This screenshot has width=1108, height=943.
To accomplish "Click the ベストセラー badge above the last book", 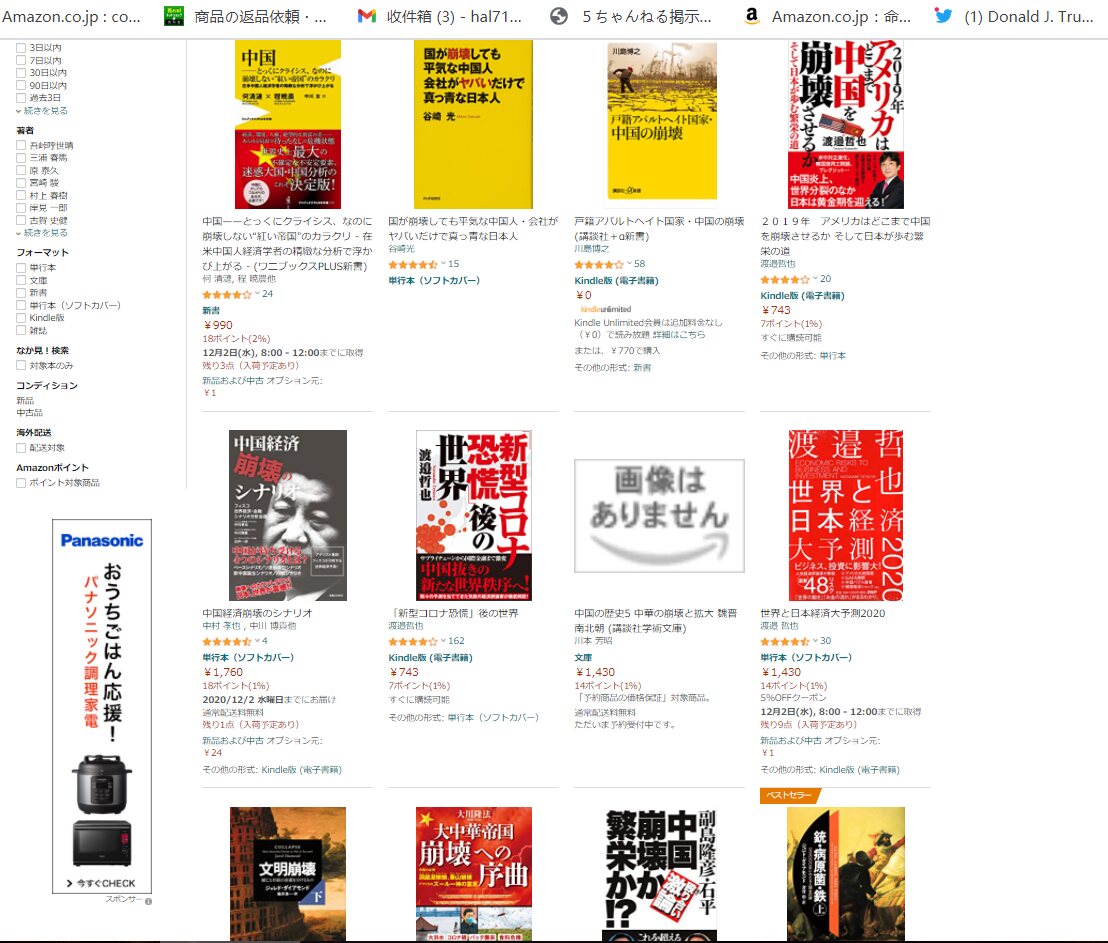I will pos(789,795).
